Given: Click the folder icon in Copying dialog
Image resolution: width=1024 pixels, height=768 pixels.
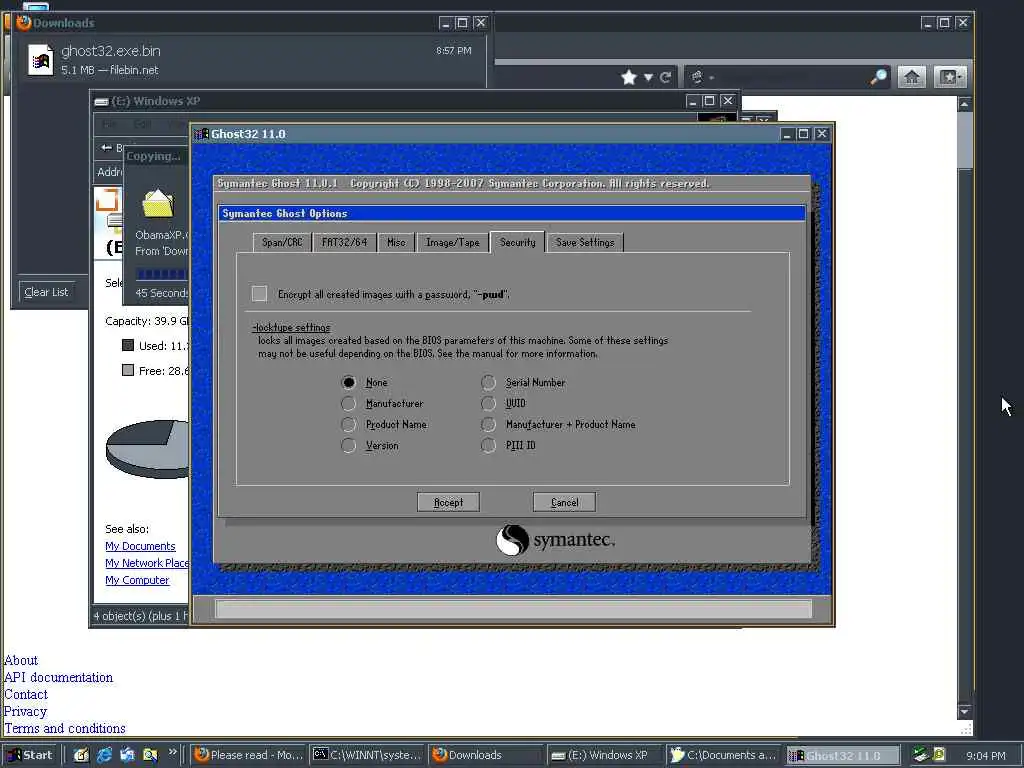Looking at the screenshot, I should point(158,202).
